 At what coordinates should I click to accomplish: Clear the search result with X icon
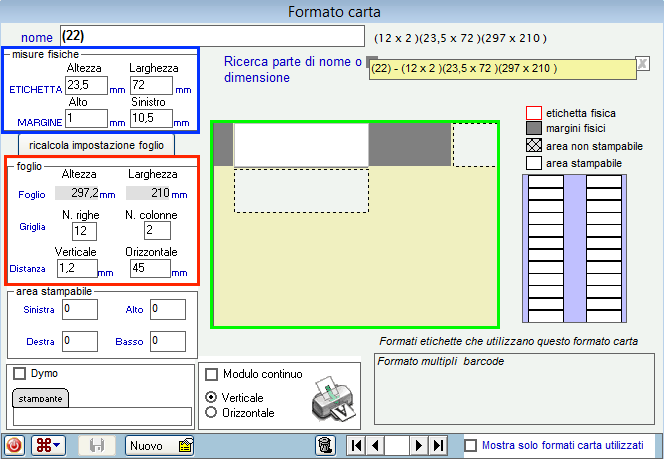pyautogui.click(x=642, y=62)
